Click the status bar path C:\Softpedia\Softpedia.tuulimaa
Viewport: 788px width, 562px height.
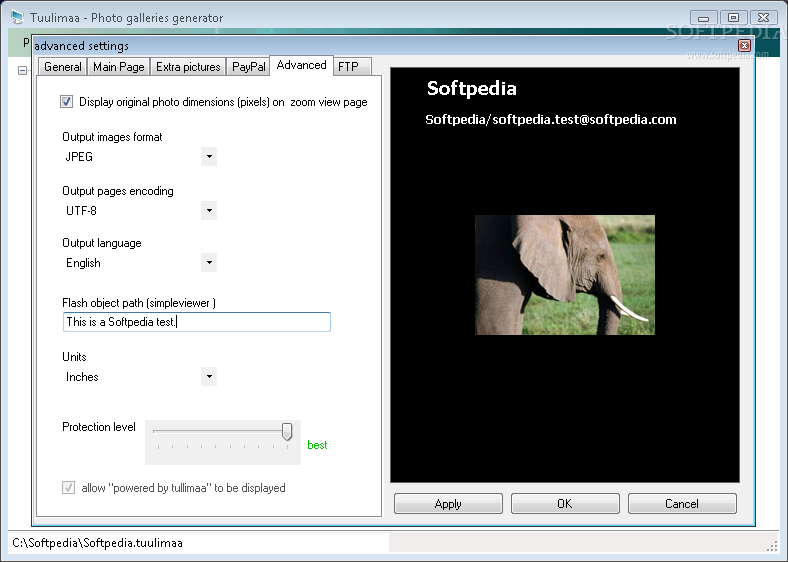97,543
